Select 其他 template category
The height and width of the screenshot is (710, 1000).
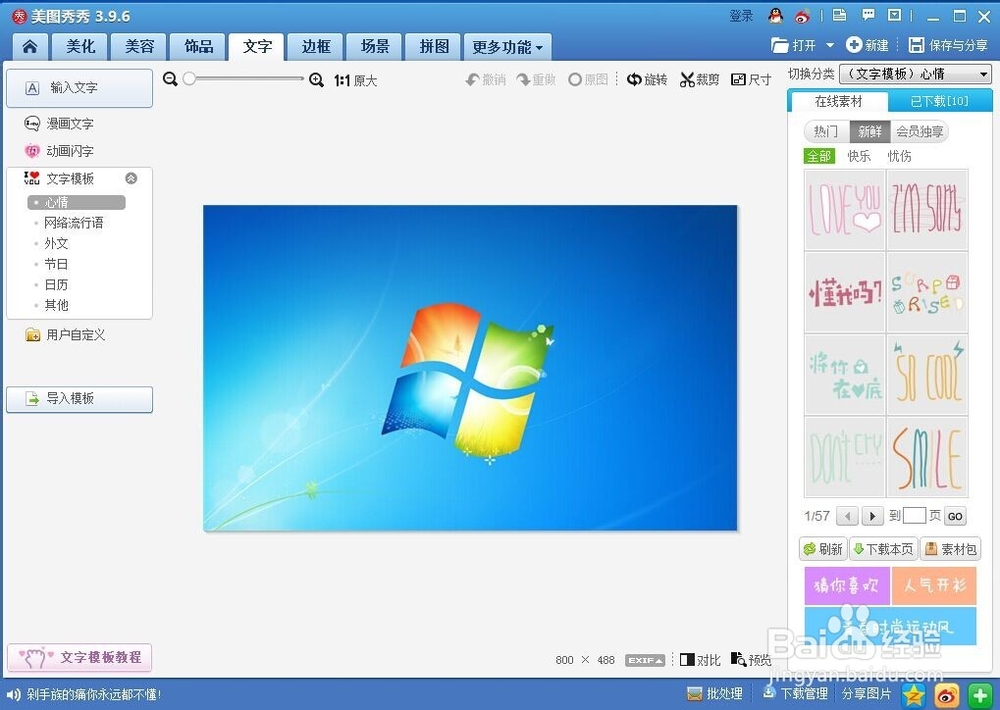[56, 305]
